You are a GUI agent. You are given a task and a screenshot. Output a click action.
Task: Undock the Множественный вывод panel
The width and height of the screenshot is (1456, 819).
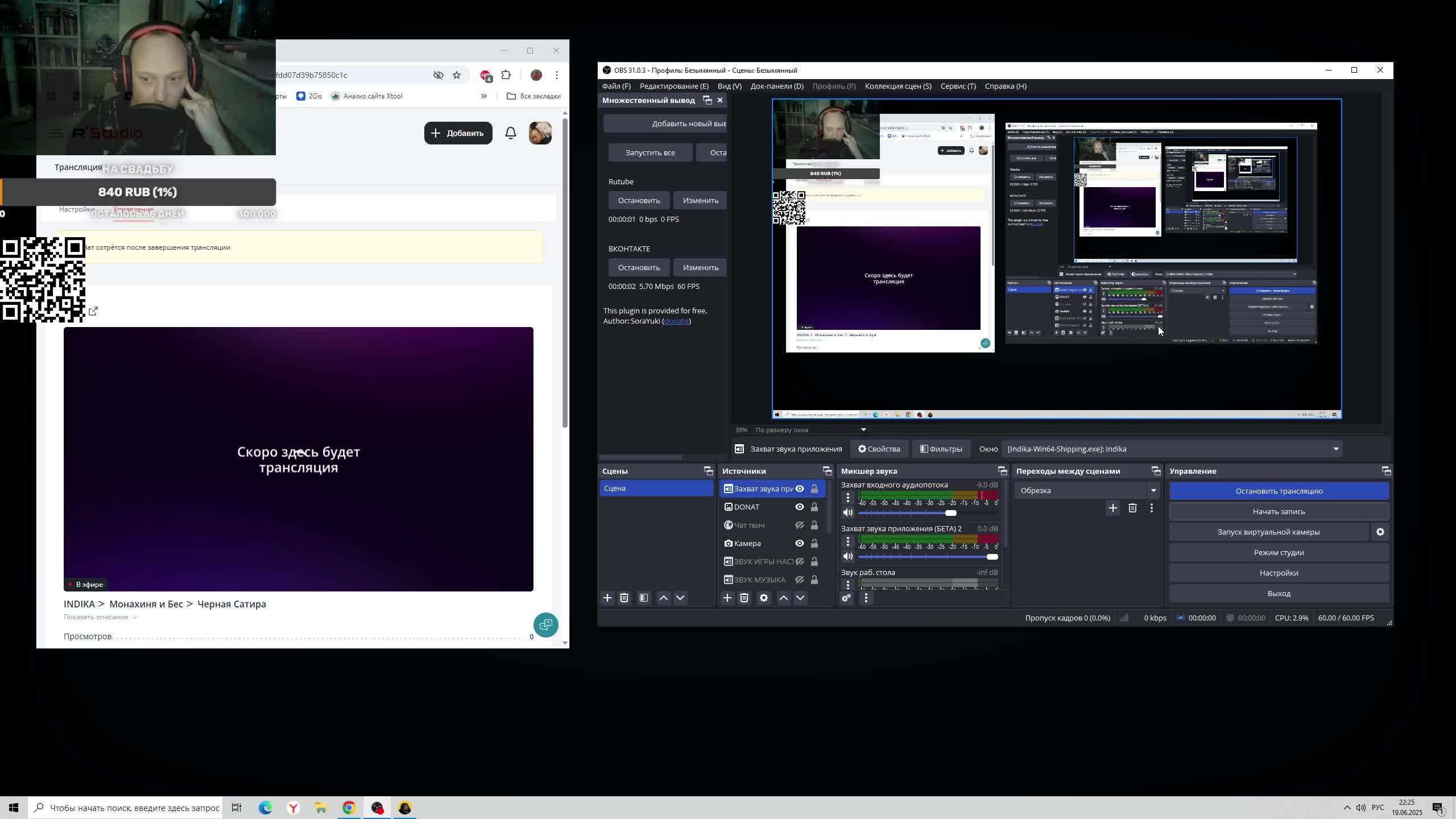(707, 100)
